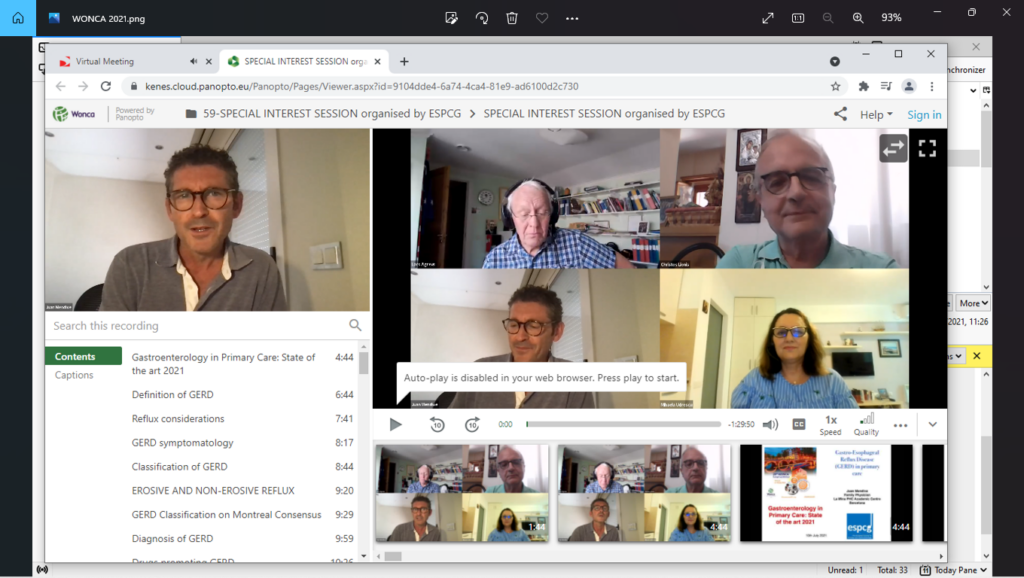Open the More dropdown in background window

point(974,303)
